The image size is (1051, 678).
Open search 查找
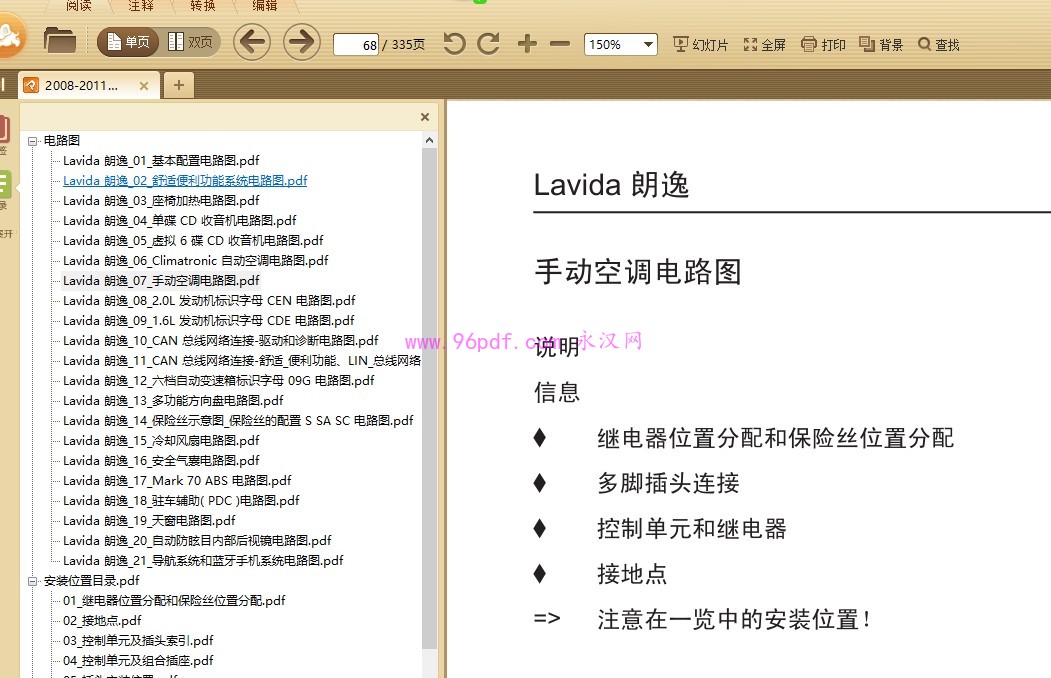pos(939,45)
